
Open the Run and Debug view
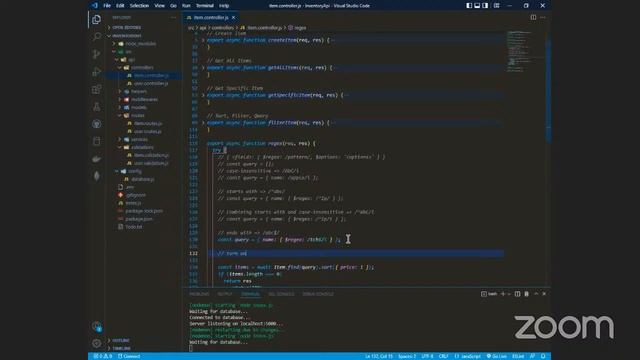tap(96, 71)
